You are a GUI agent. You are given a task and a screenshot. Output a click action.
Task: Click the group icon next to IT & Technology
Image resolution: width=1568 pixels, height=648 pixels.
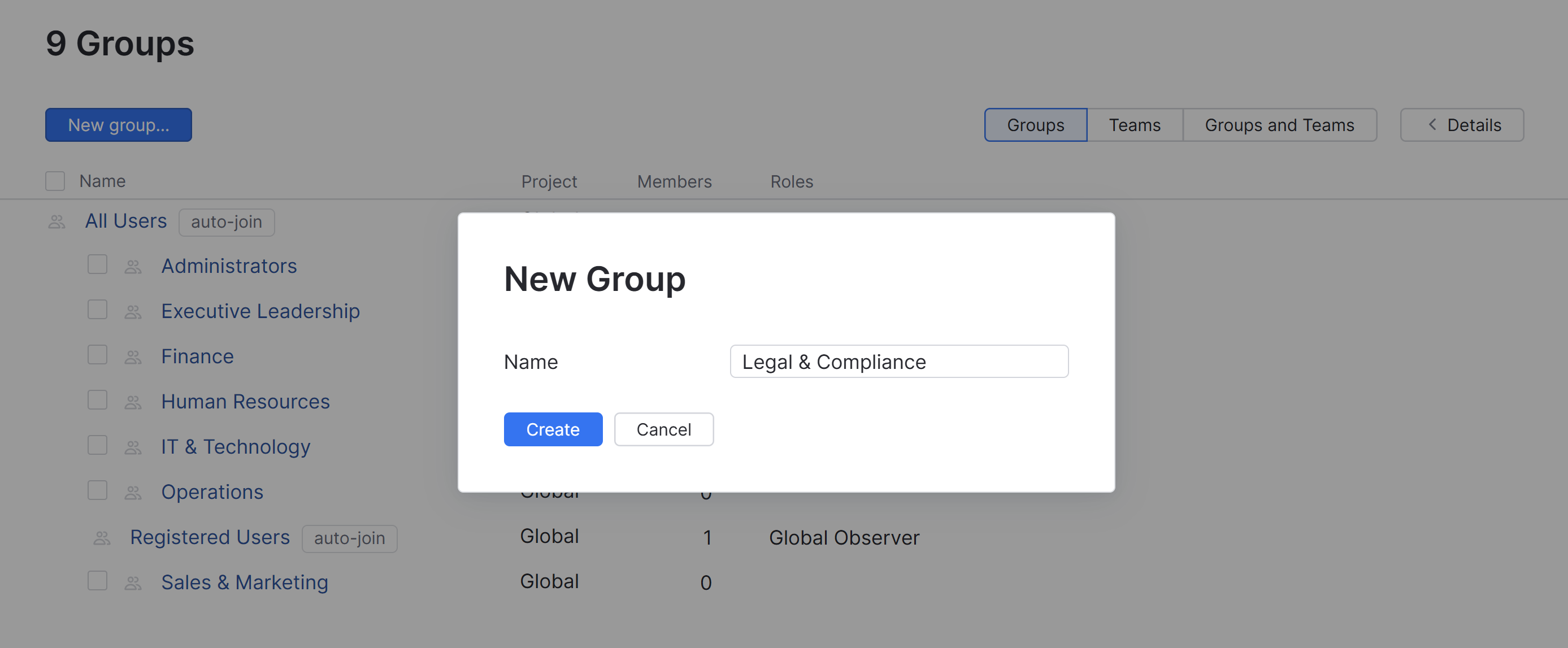133,447
